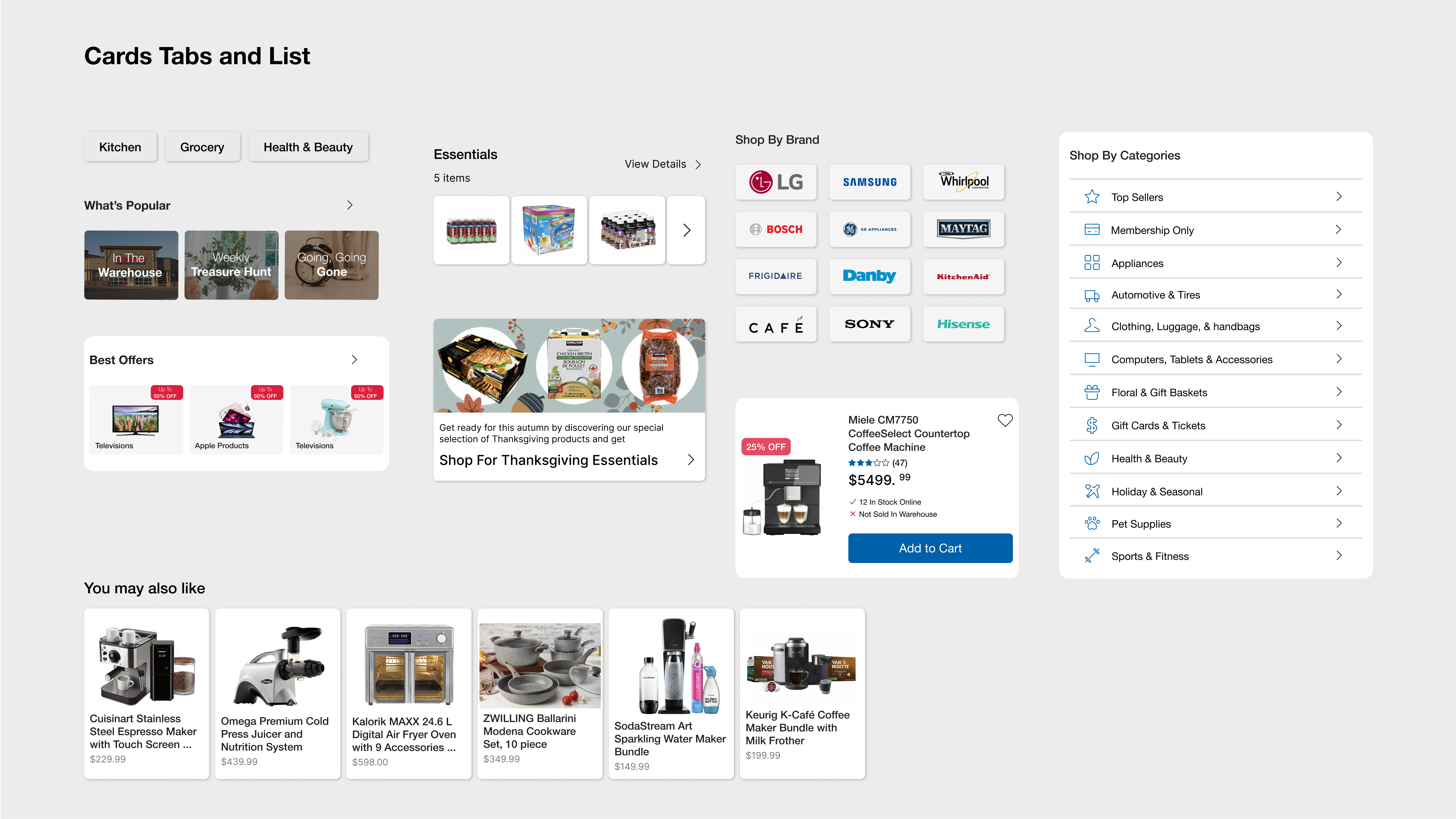Open the View Details link

[655, 164]
